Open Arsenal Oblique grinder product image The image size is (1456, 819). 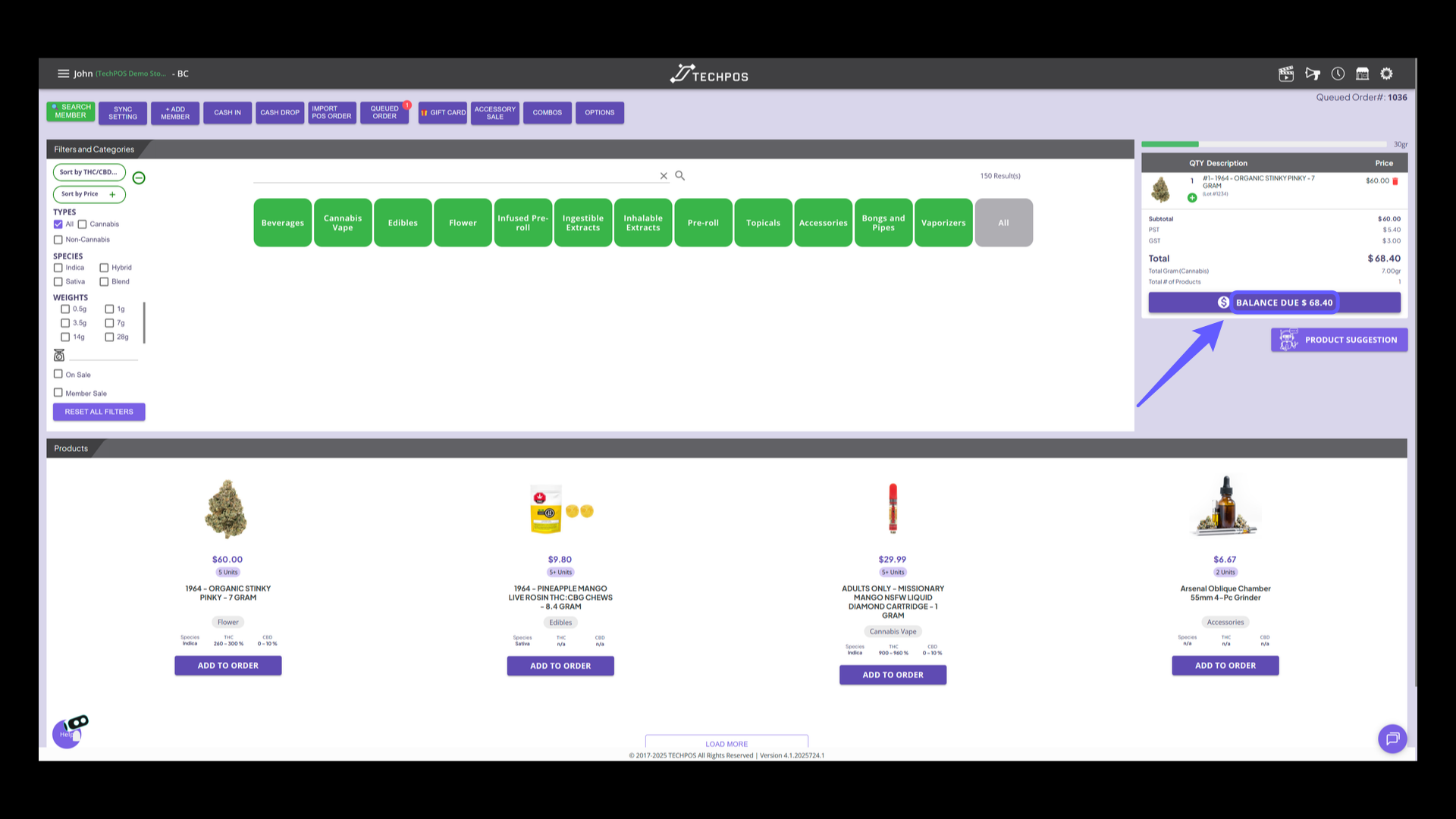(x=1225, y=507)
